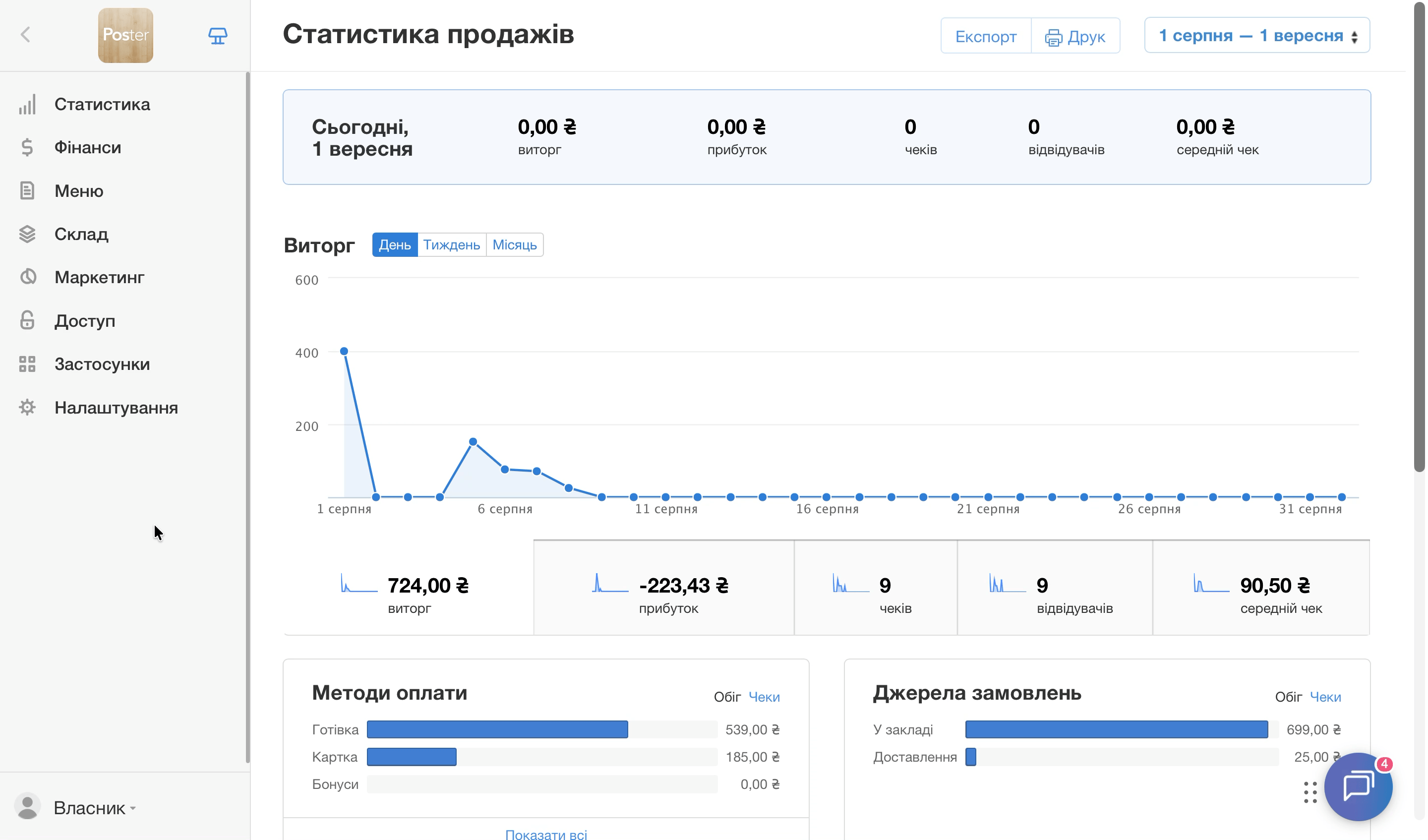Open the POS terminal icon
Screen dimensions: 1428x840
click(218, 36)
